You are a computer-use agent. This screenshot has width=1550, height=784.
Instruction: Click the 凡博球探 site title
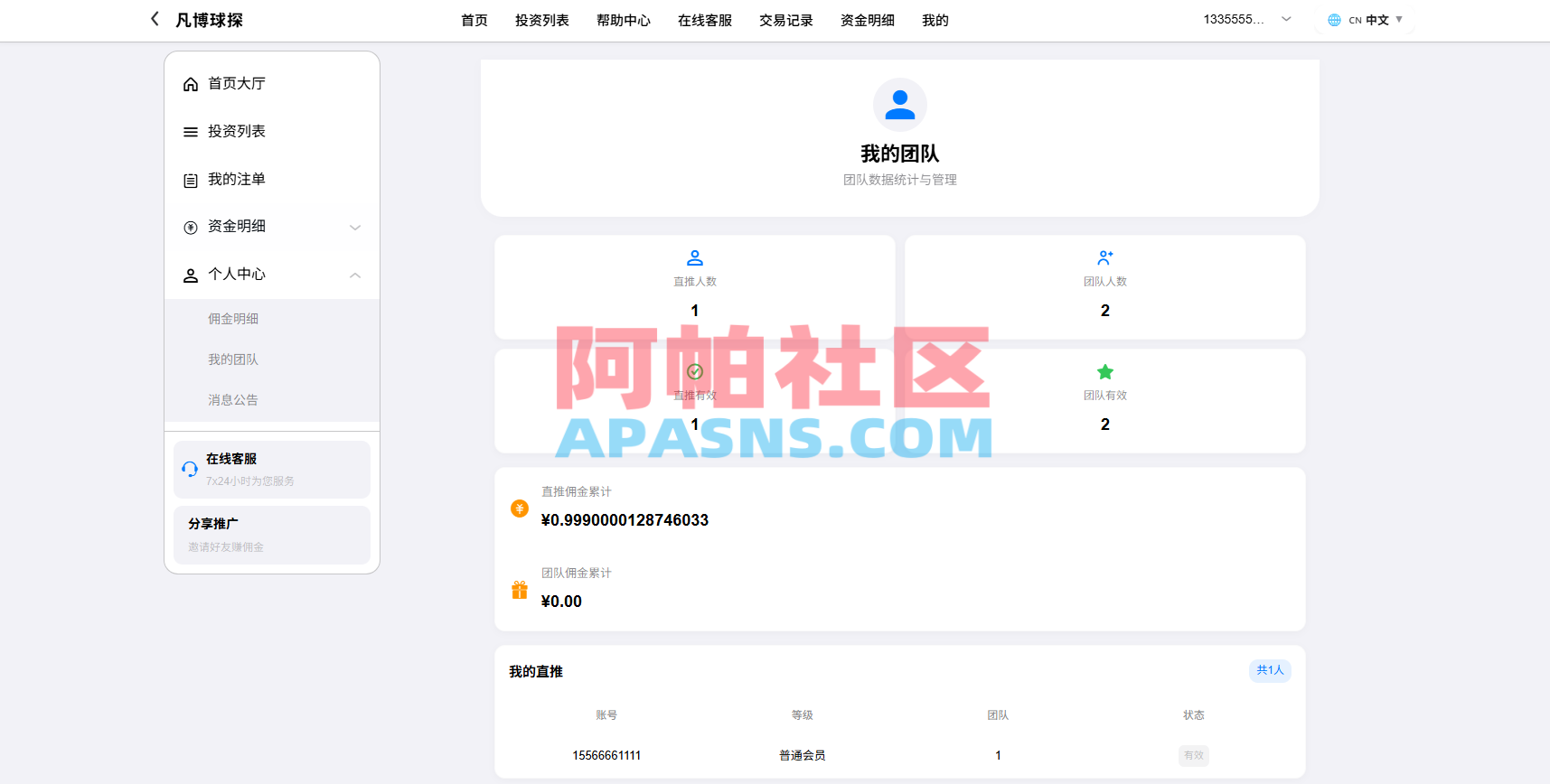(x=210, y=20)
